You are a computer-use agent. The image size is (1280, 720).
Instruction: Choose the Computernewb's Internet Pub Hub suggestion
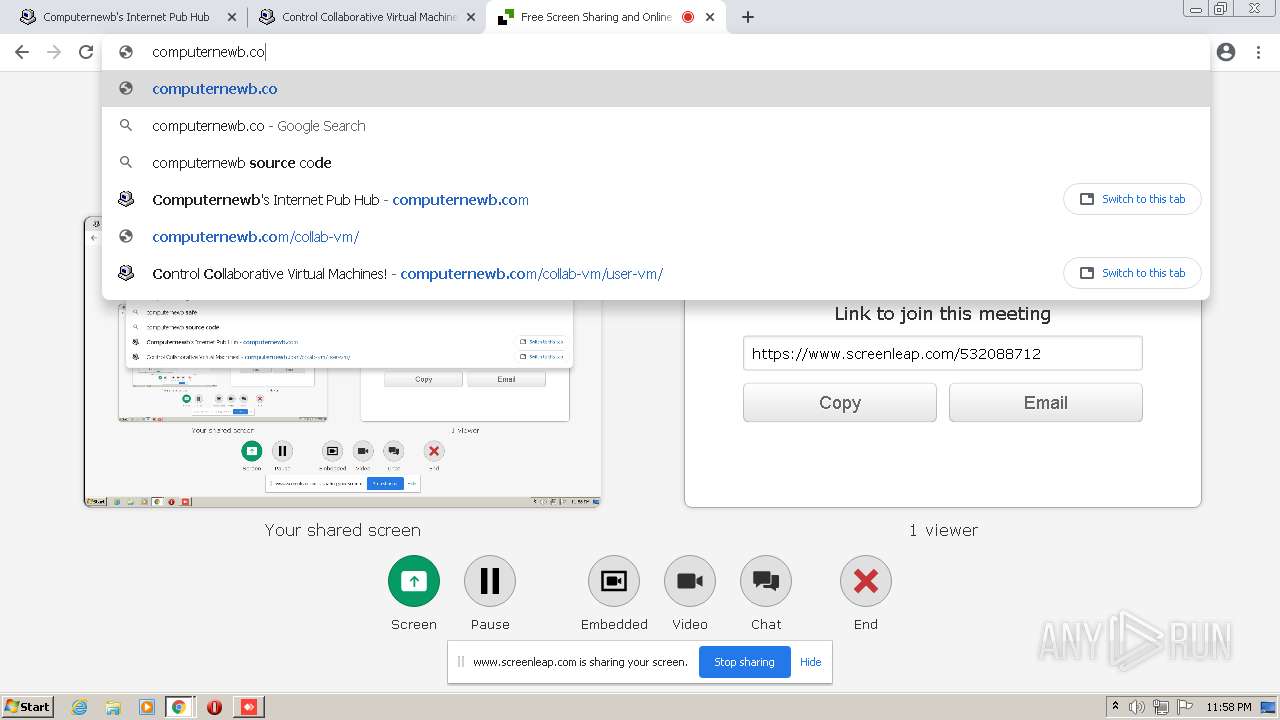click(x=580, y=200)
